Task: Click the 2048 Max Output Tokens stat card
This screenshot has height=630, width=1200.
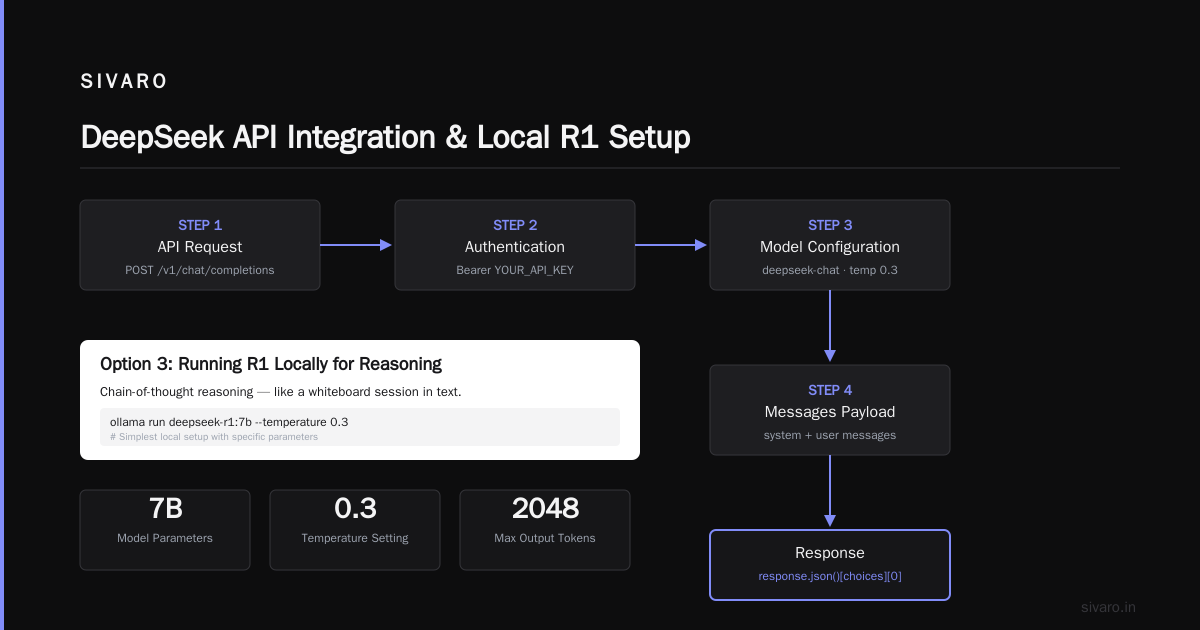Action: (545, 530)
